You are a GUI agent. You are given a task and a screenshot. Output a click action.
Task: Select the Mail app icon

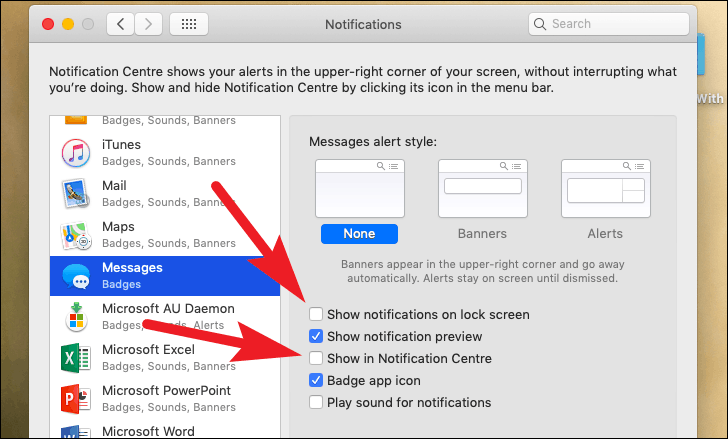76,194
